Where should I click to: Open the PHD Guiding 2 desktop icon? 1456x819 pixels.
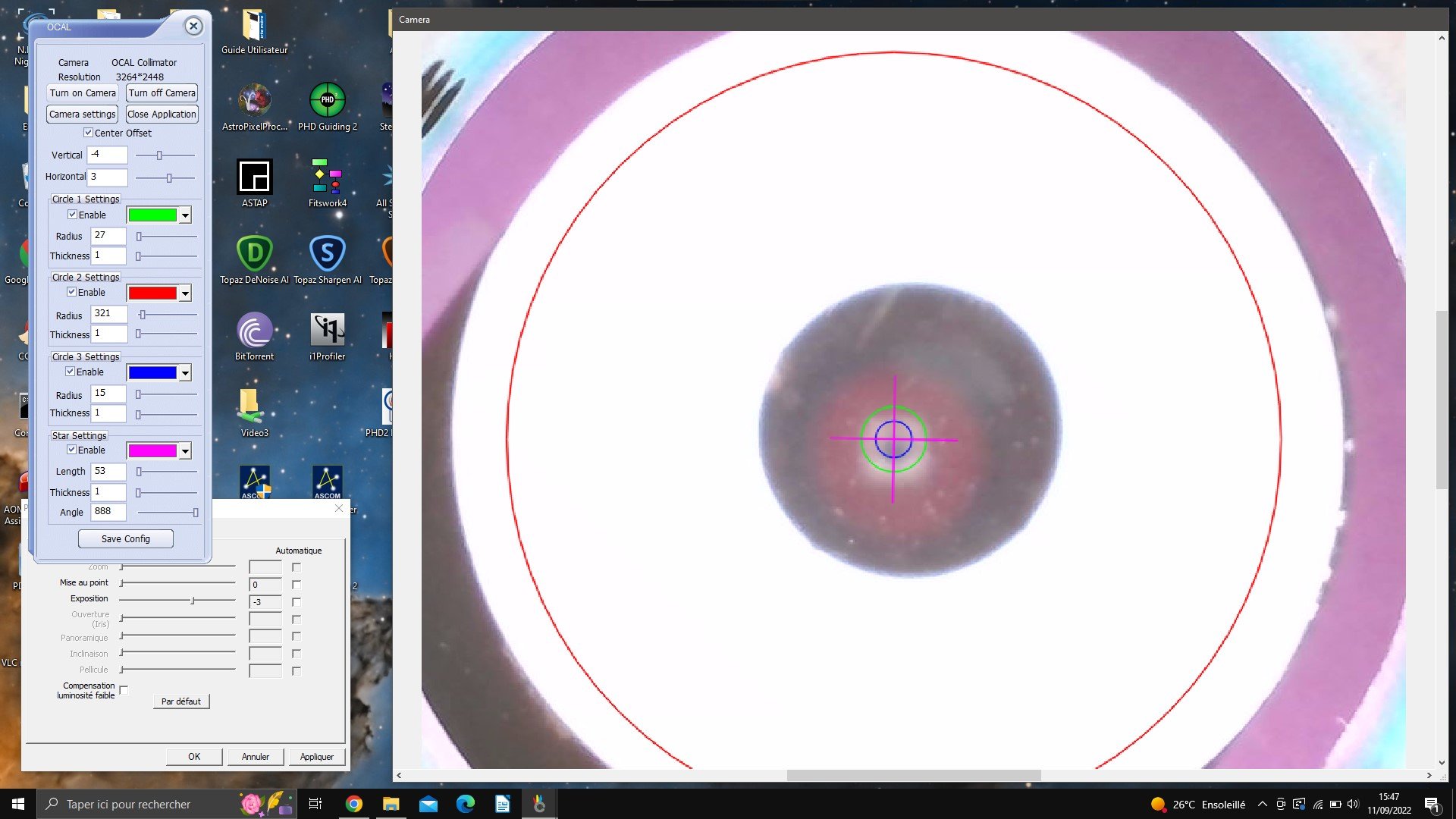click(x=328, y=107)
